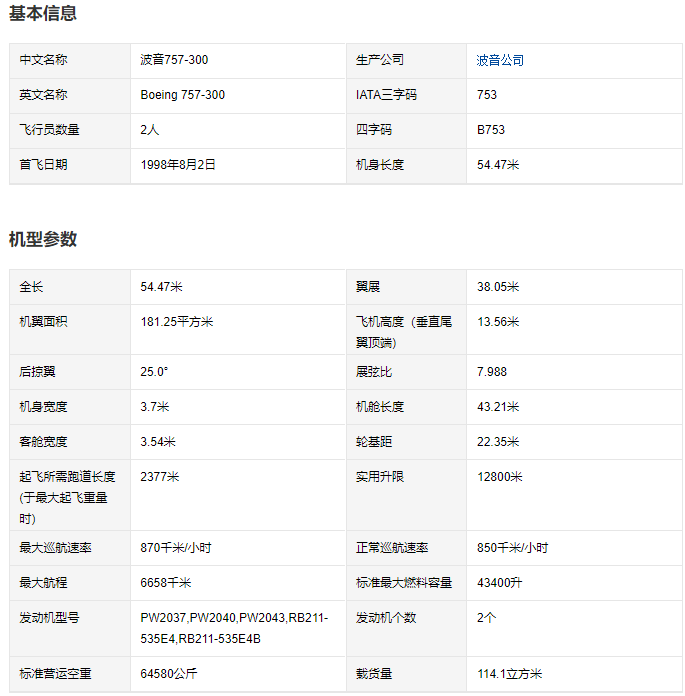Select the IATA code value 753

pyautogui.click(x=487, y=95)
